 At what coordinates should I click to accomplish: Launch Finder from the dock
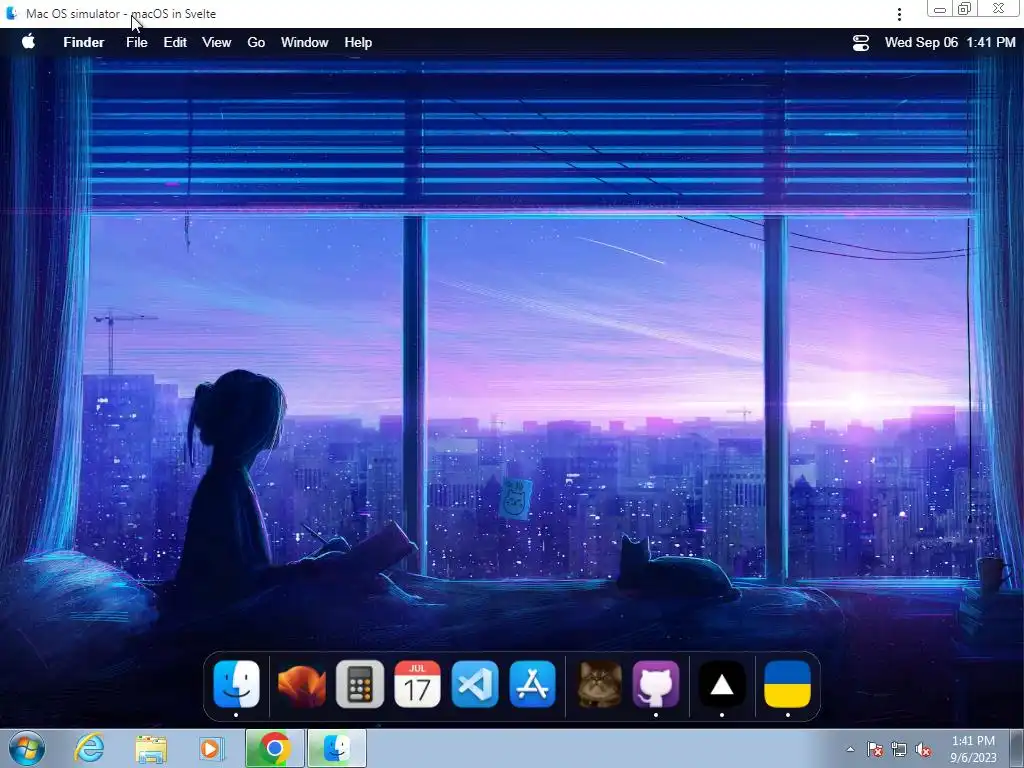tap(236, 684)
